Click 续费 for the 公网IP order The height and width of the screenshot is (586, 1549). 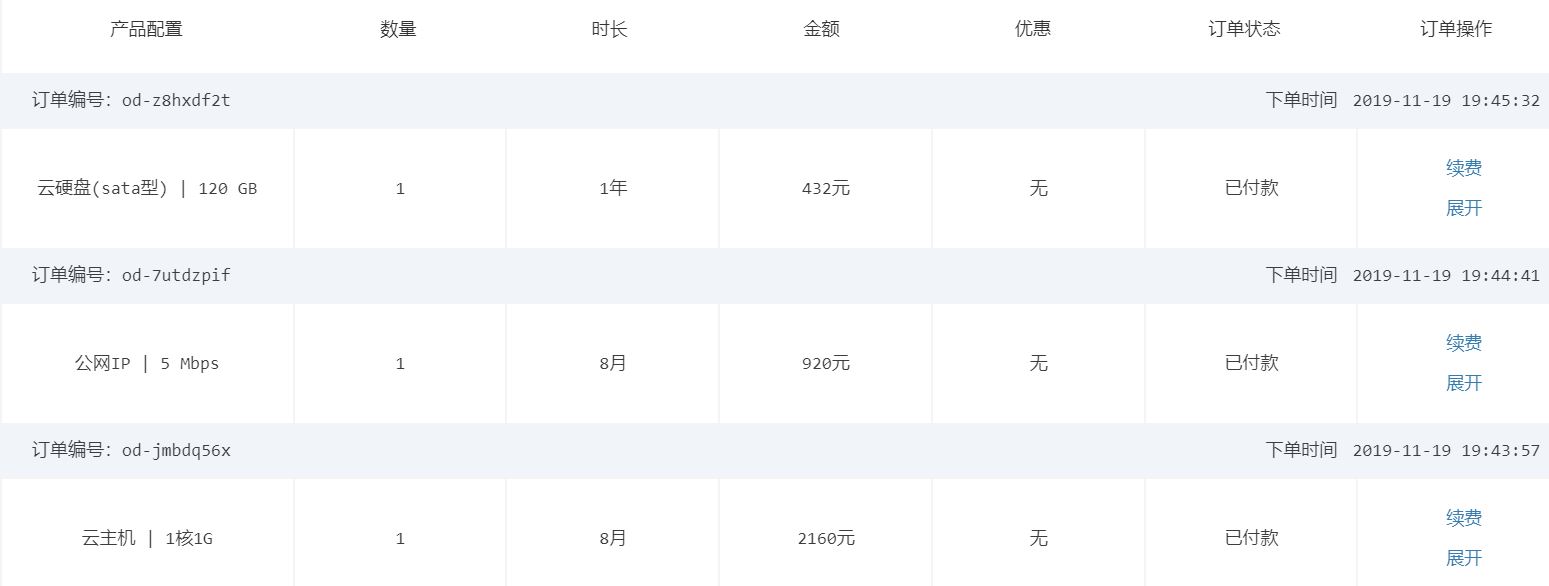click(x=1463, y=343)
